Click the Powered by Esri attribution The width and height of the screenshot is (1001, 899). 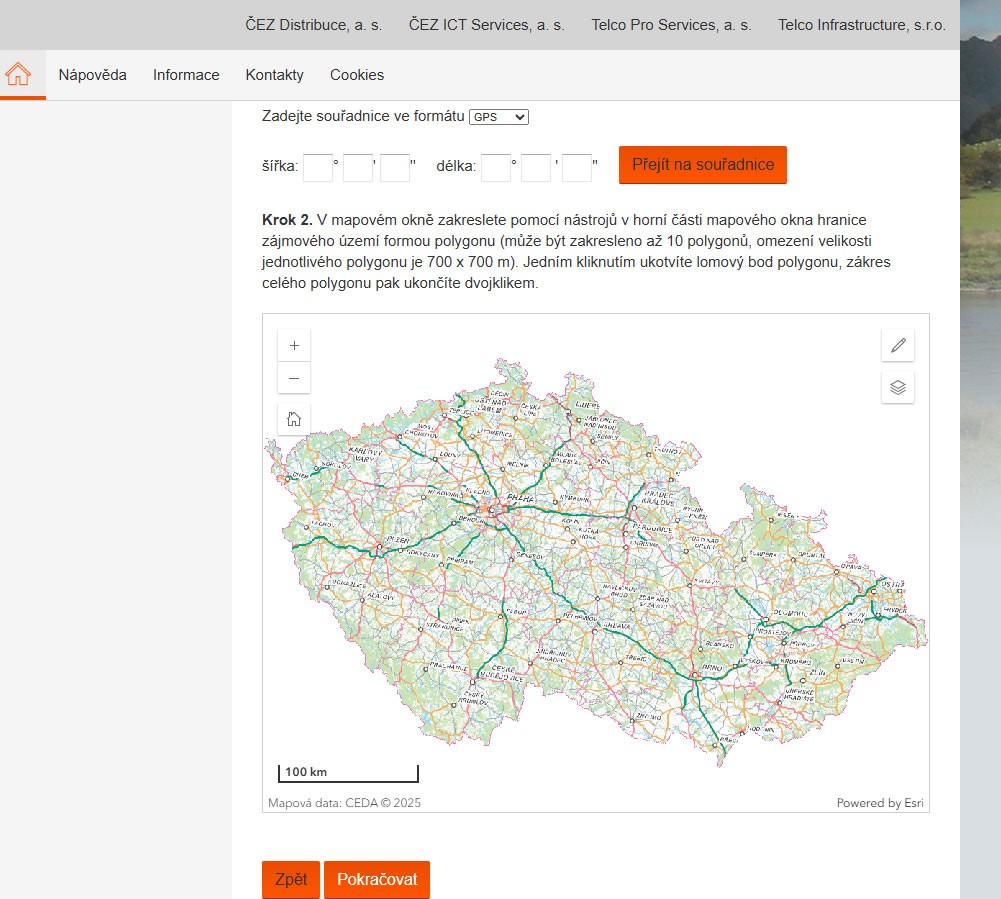(879, 802)
